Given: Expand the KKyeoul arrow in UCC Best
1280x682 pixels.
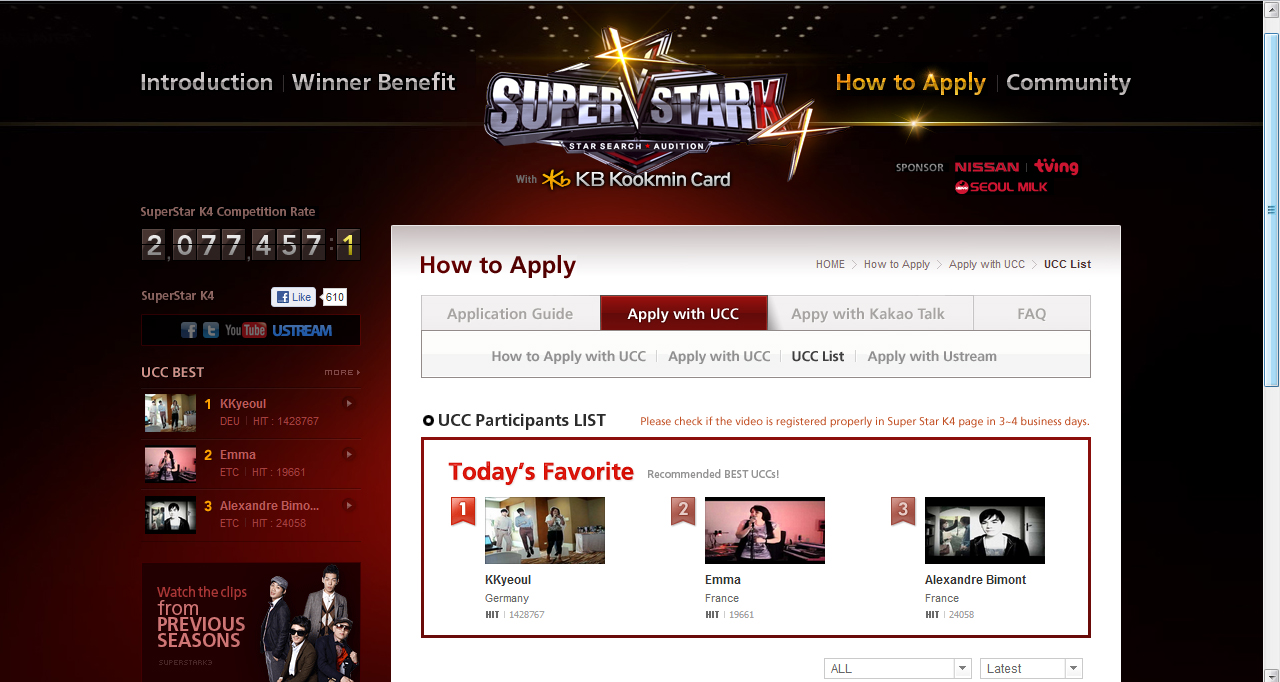Looking at the screenshot, I should pos(349,404).
